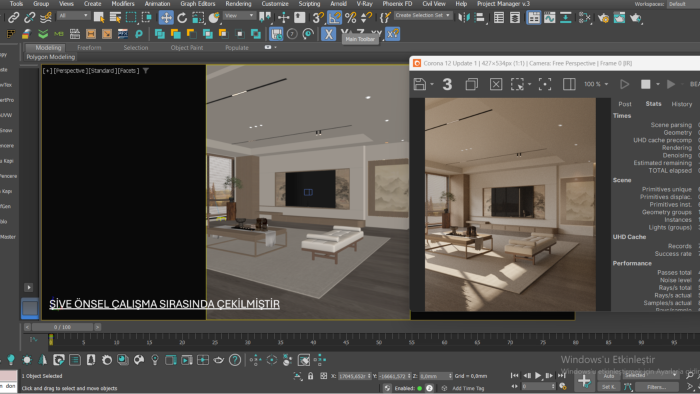Stop the Corona render
The height and width of the screenshot is (394, 700).
tap(646, 84)
